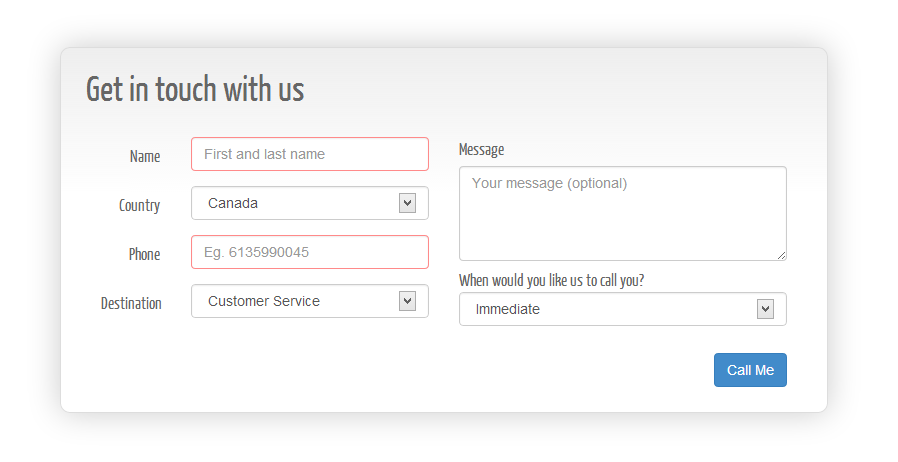Click the 'Customer Service' value text
Viewport: 898px width, 462px height.
264,301
